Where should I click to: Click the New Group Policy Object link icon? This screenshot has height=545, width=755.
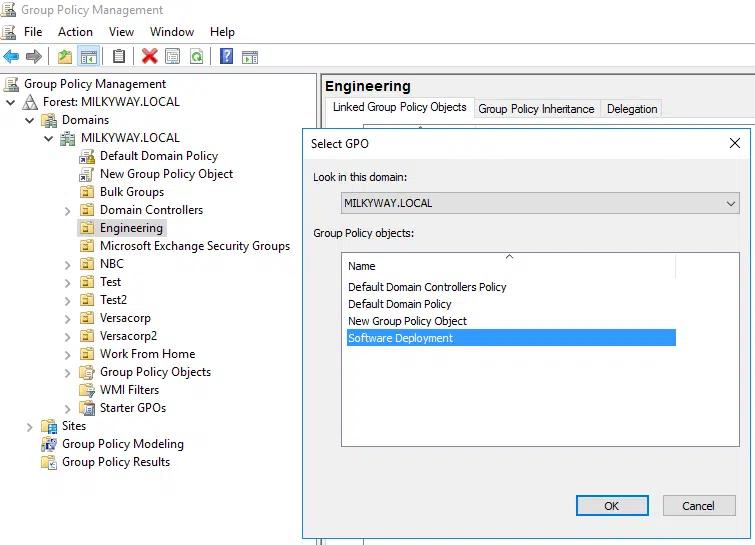click(x=87, y=174)
